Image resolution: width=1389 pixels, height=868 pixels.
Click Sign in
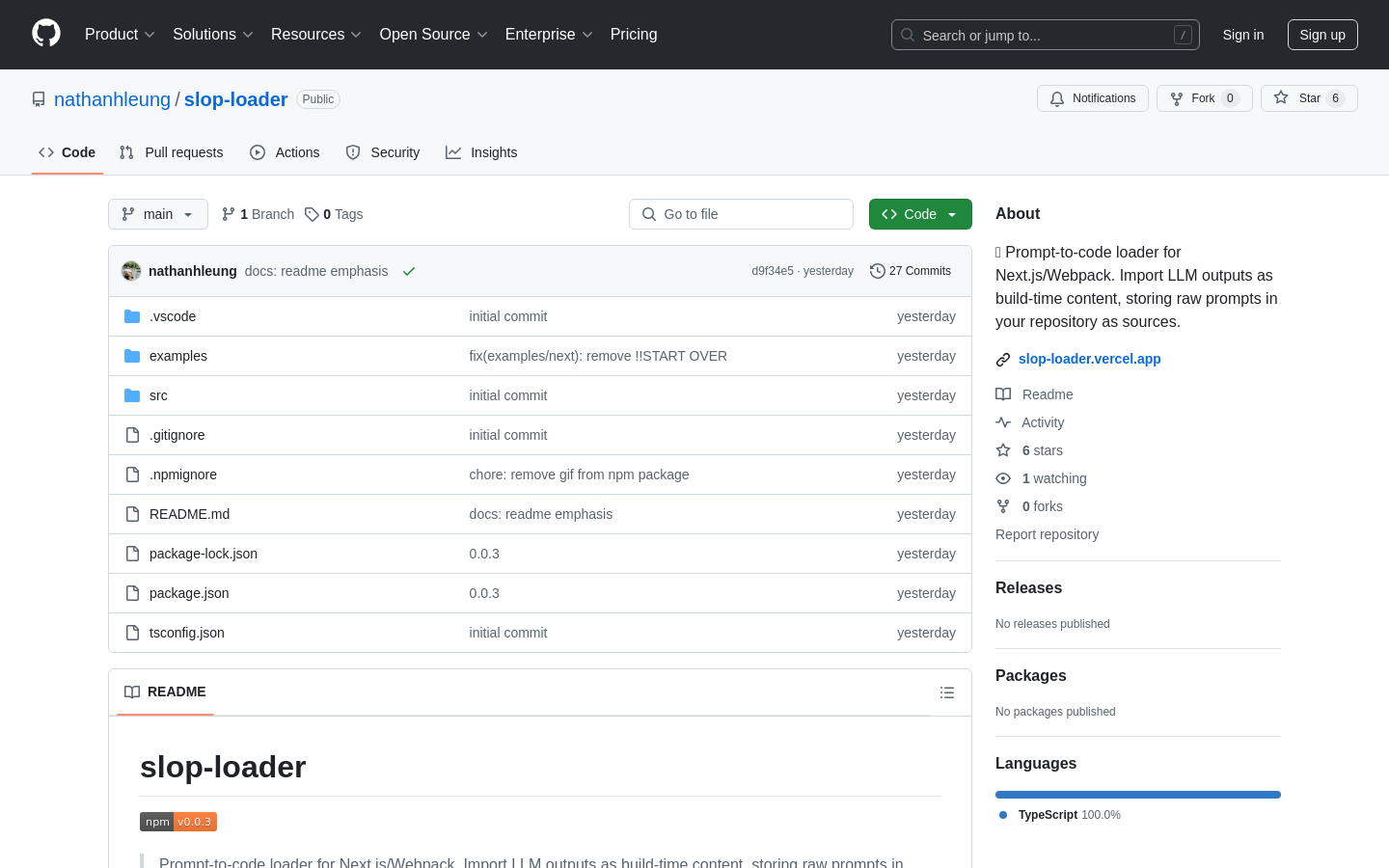1243,35
